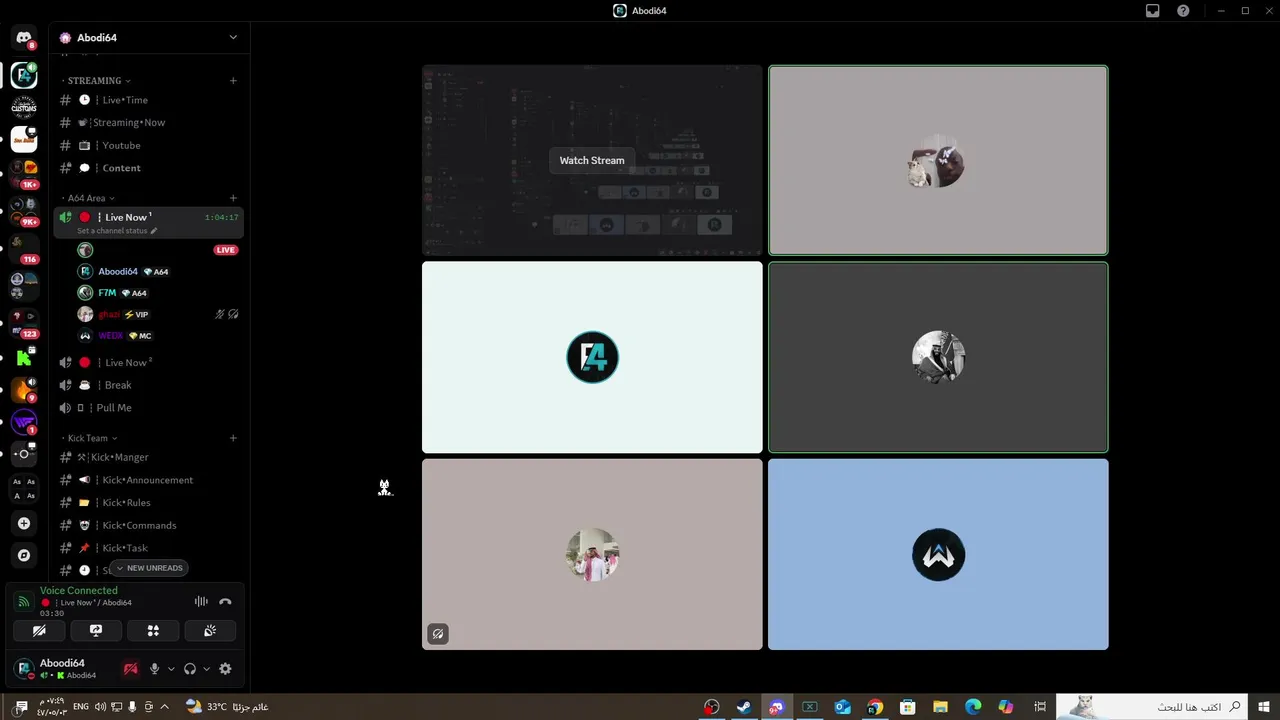1280x720 pixels.
Task: Open Steam from the taskbar
Action: (744, 707)
